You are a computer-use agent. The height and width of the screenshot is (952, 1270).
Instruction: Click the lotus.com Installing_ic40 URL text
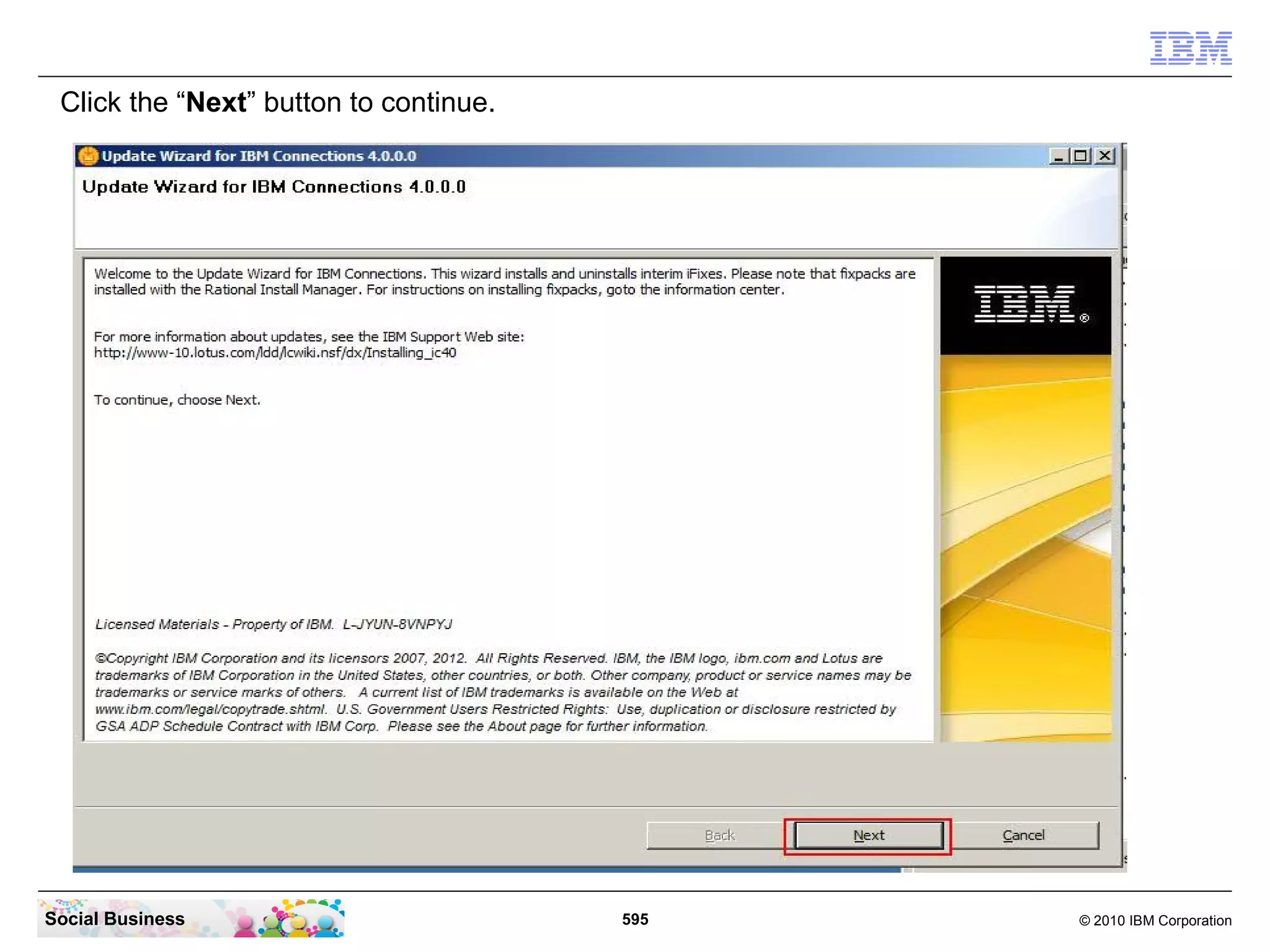275,353
